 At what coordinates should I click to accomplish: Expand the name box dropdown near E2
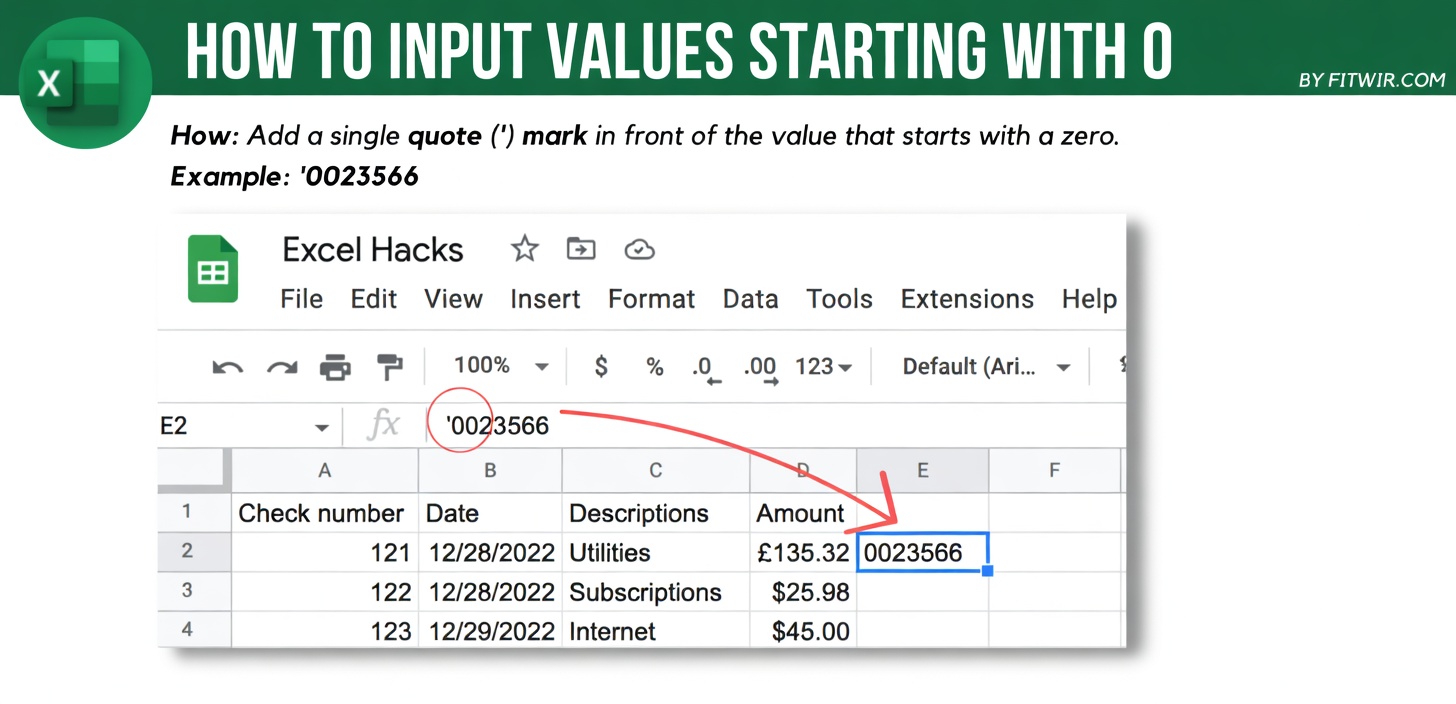tap(322, 425)
